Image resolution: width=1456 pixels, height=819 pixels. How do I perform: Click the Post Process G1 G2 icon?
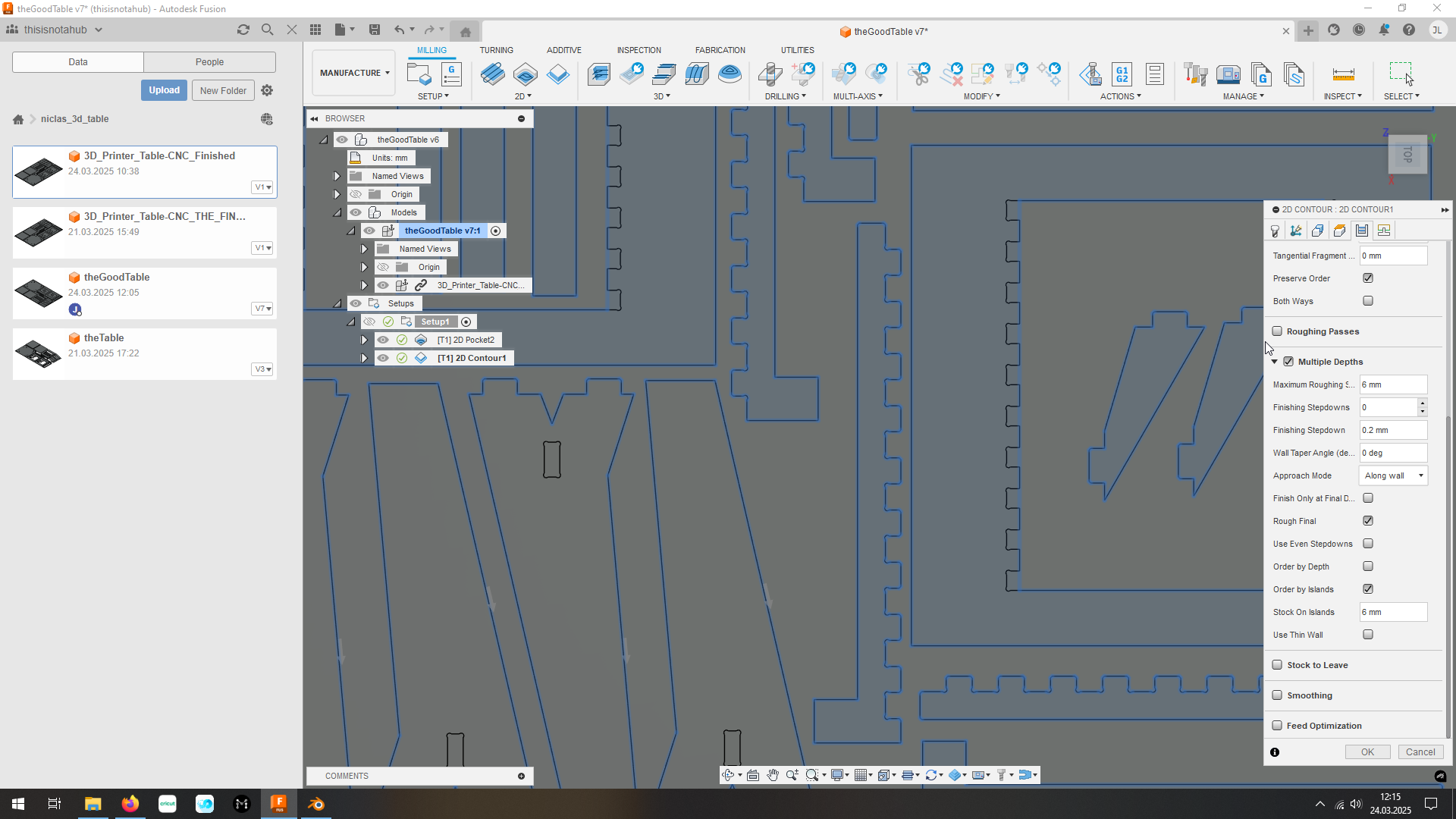point(1122,74)
